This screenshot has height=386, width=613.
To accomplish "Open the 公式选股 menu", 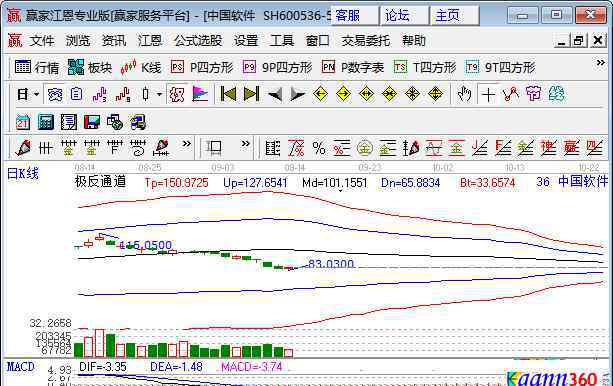I will click(x=198, y=41).
